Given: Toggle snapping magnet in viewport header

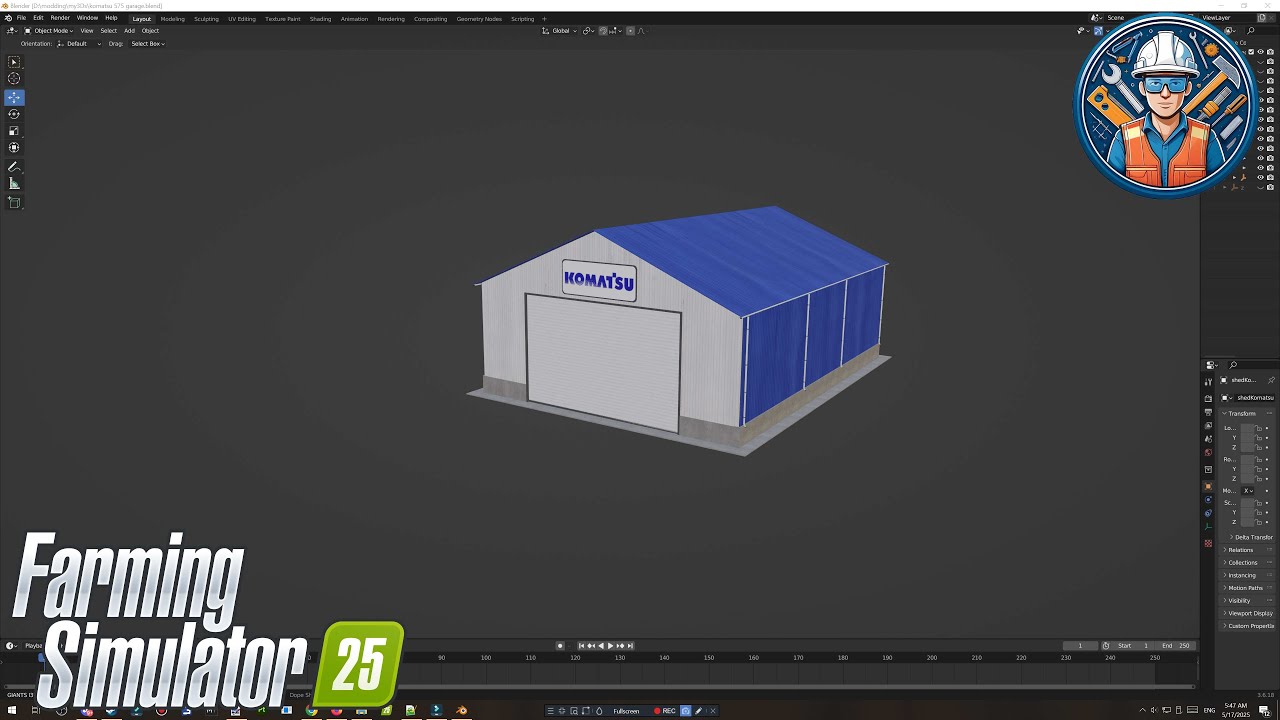Looking at the screenshot, I should click(604, 31).
